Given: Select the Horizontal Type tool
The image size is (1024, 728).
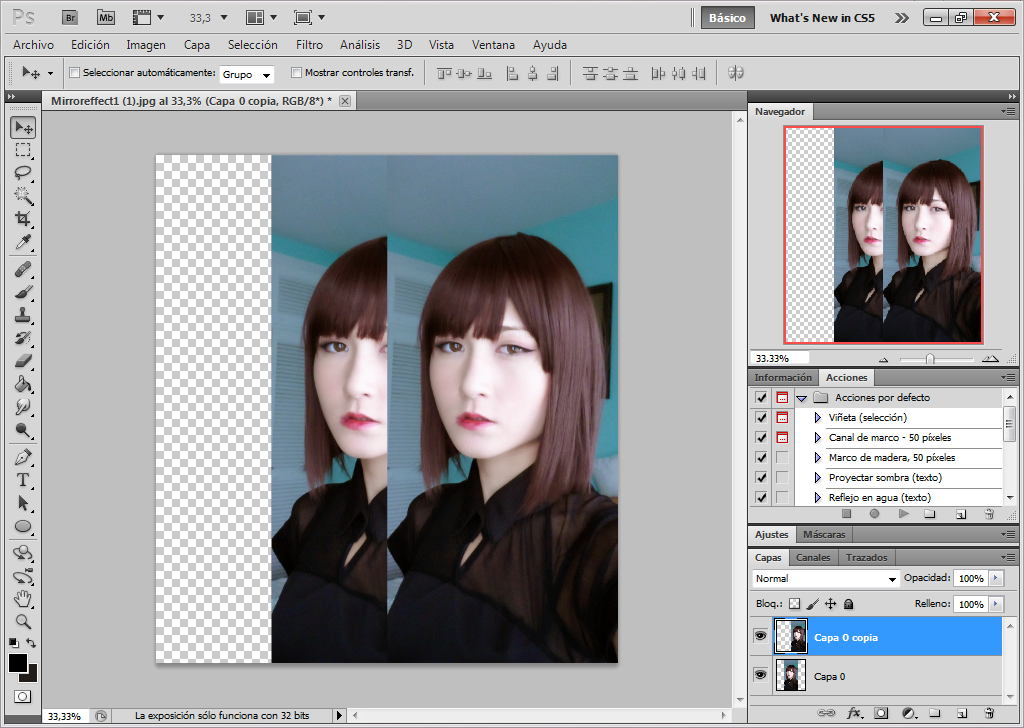Looking at the screenshot, I should tap(23, 480).
